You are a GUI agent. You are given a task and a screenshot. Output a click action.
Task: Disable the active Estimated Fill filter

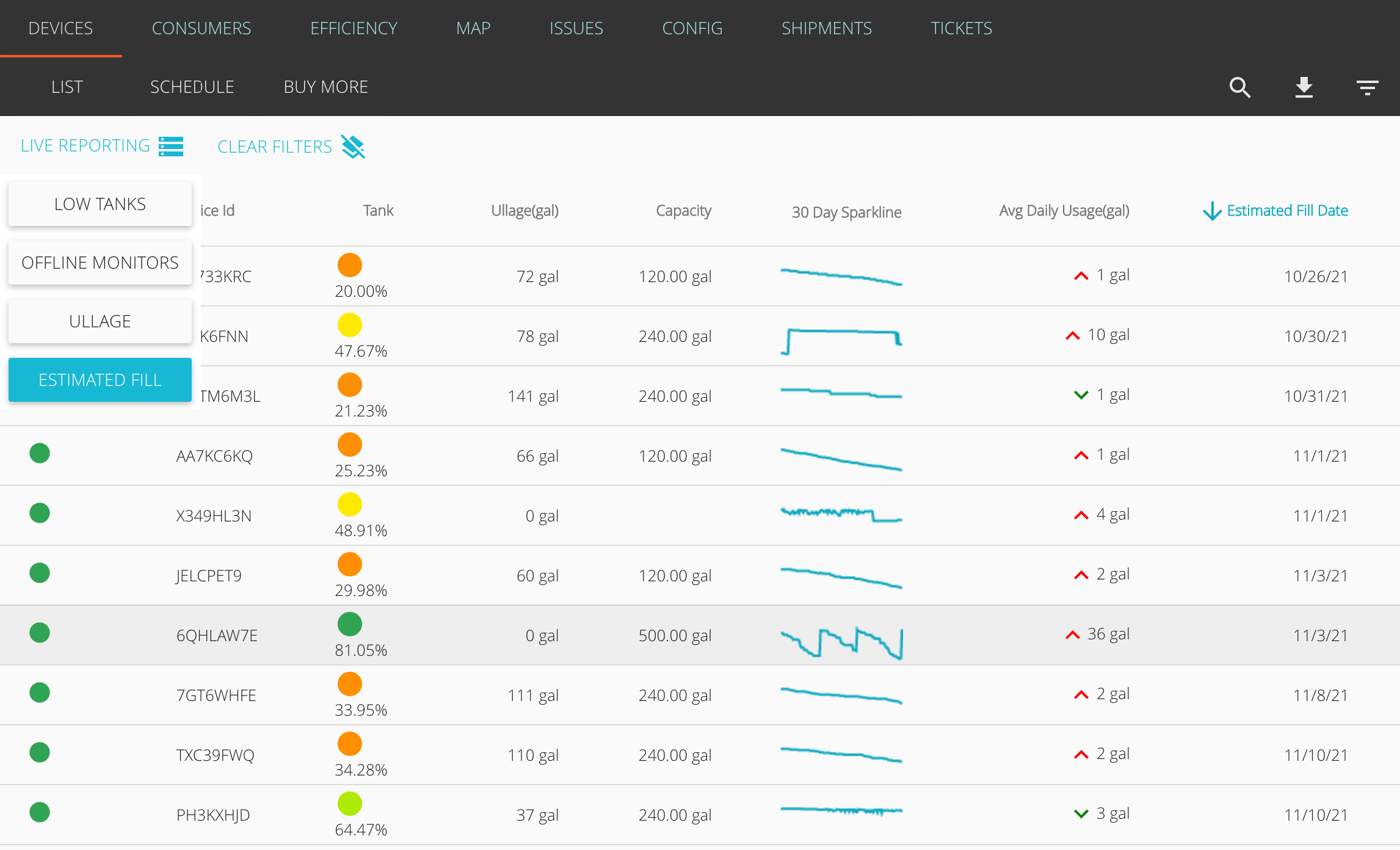pos(100,380)
